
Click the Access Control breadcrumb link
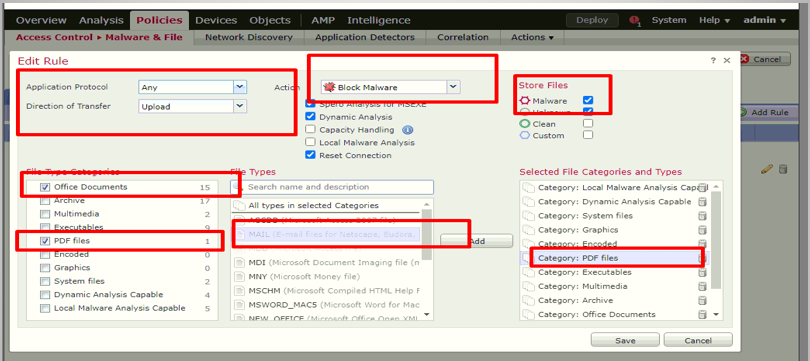coord(54,37)
